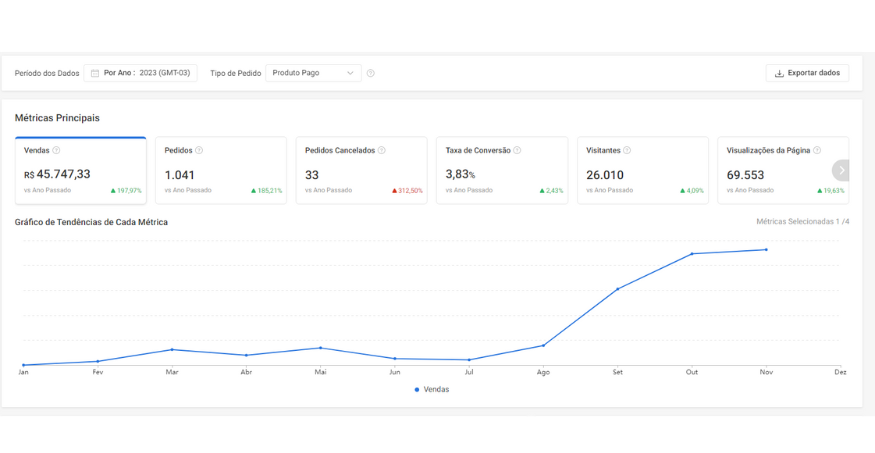Click the Mar data point on the chart line
This screenshot has height=453, width=875.
(172, 349)
